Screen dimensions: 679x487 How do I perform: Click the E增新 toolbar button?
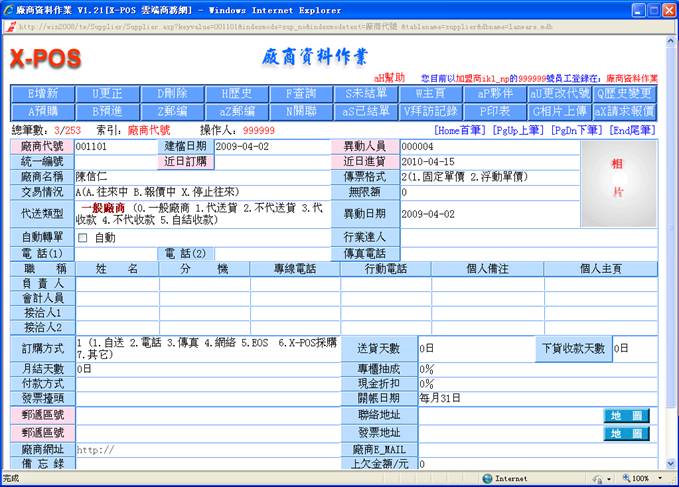click(x=43, y=93)
